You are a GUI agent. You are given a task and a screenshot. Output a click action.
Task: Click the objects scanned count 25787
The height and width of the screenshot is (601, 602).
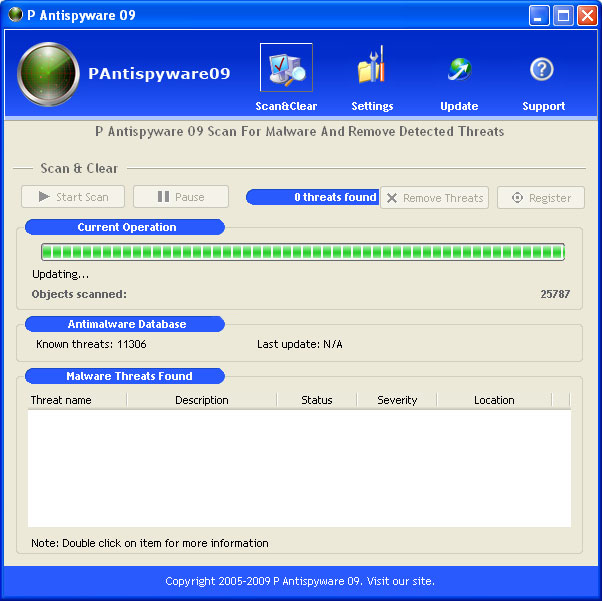pyautogui.click(x=555, y=294)
